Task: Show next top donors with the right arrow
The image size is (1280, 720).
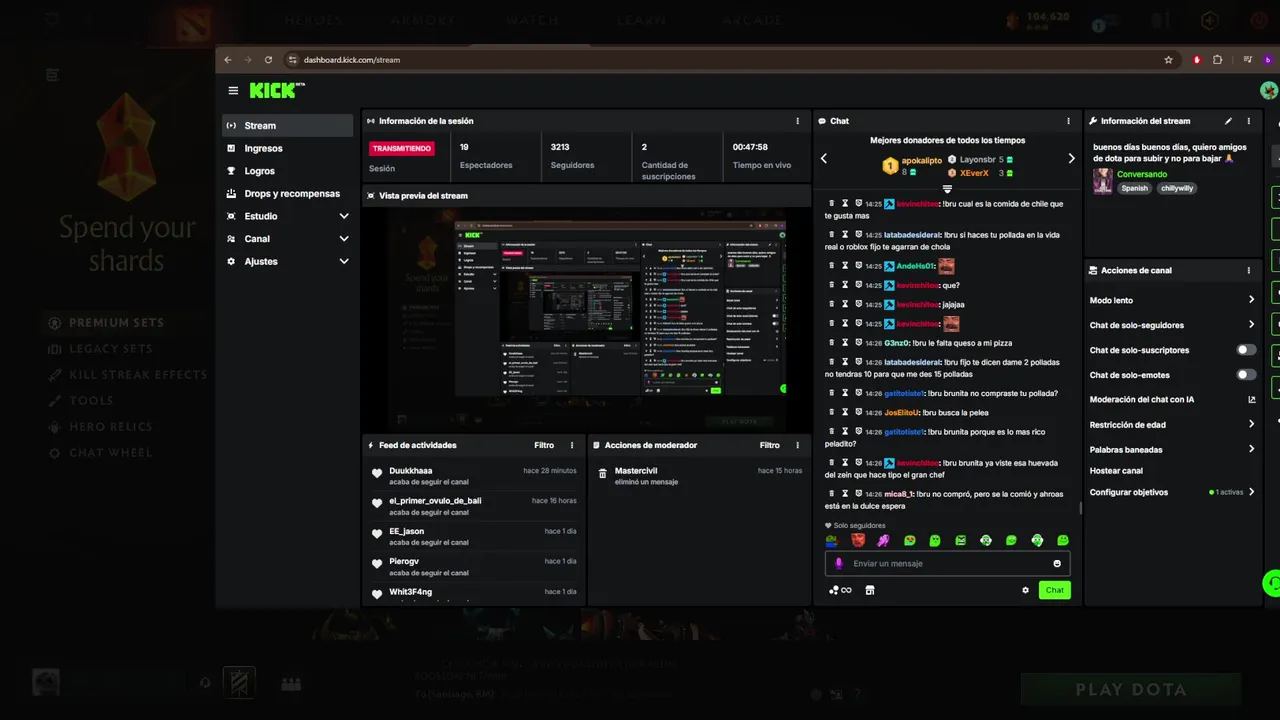Action: 1071,158
